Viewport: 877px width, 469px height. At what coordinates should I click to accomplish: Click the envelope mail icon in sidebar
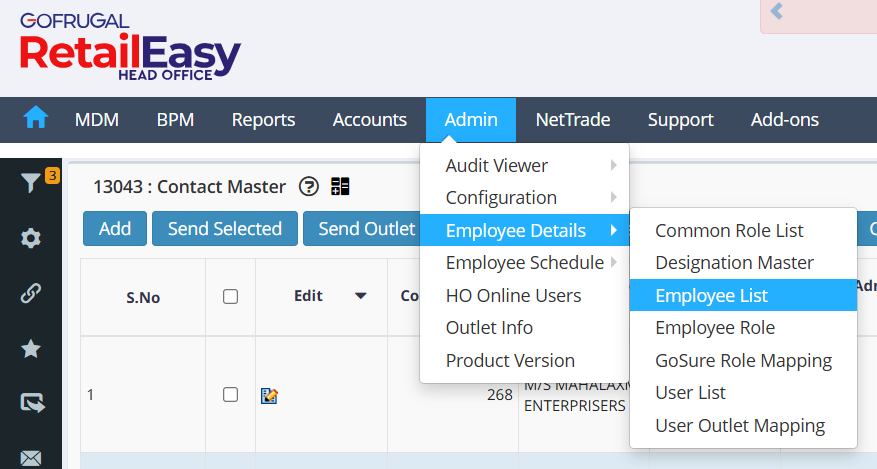coord(31,457)
